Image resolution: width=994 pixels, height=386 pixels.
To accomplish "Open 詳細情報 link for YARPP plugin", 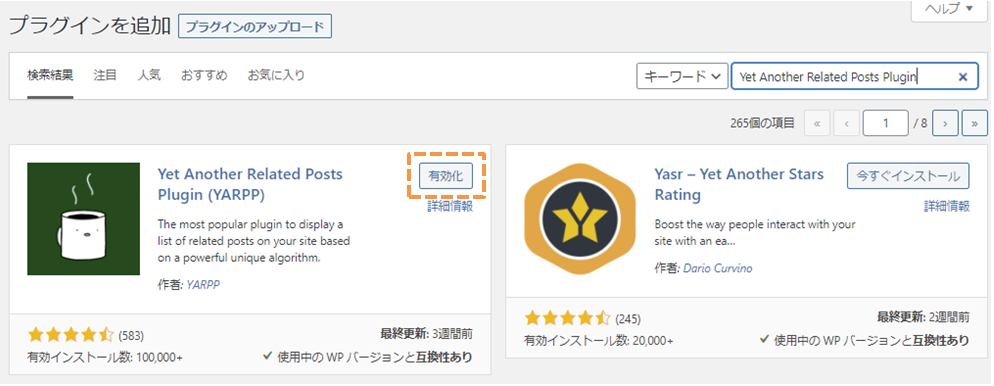I will point(449,206).
